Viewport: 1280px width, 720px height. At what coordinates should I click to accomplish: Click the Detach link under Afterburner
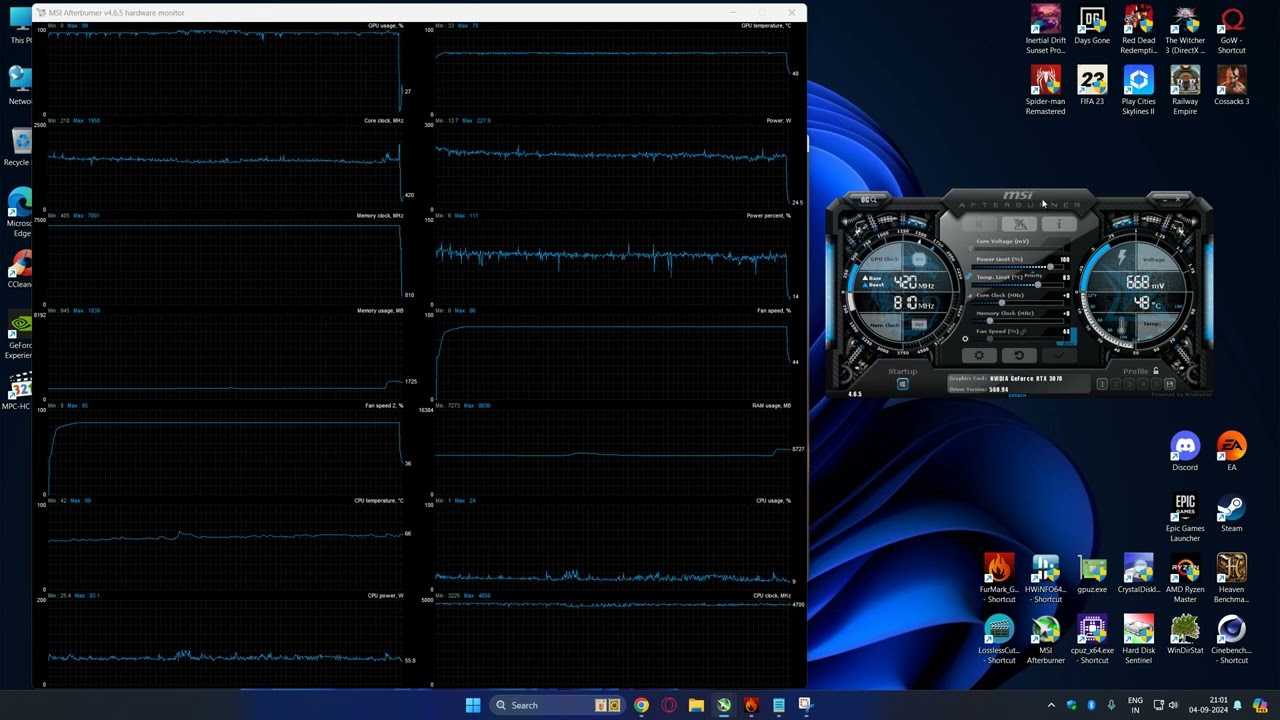point(1017,396)
